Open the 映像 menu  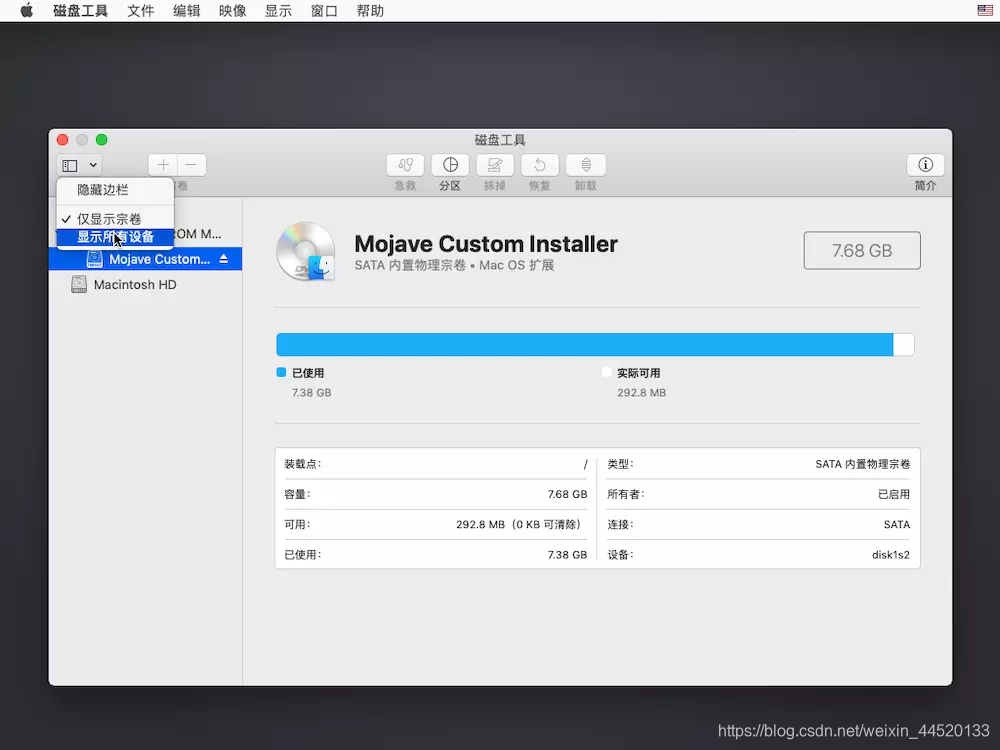(x=232, y=11)
